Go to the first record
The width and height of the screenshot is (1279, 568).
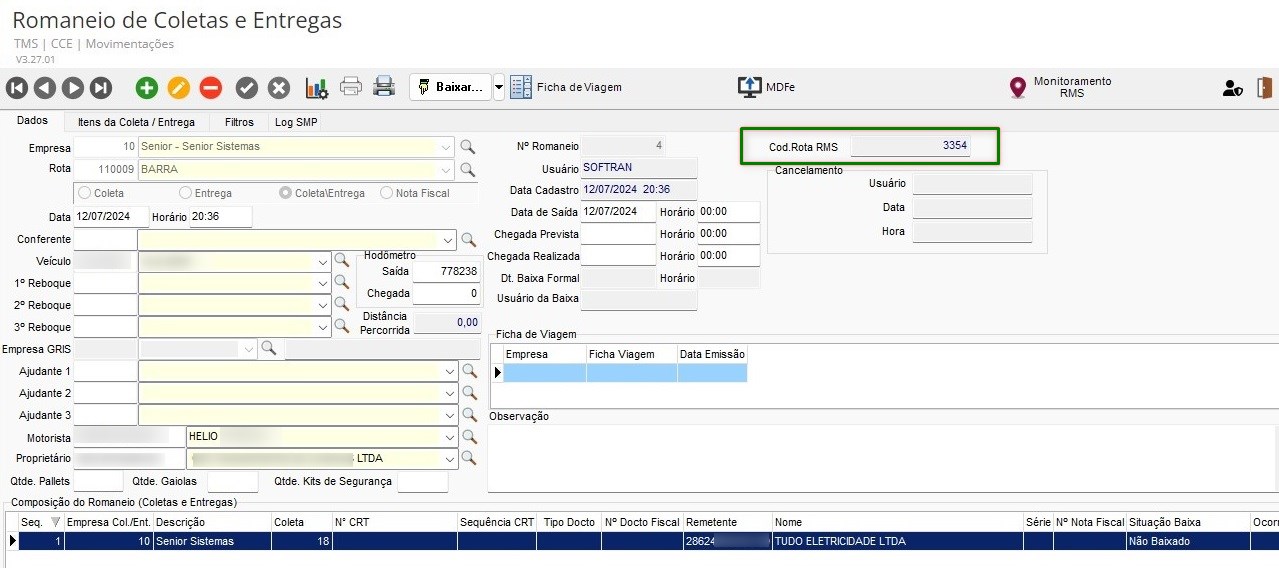click(16, 88)
